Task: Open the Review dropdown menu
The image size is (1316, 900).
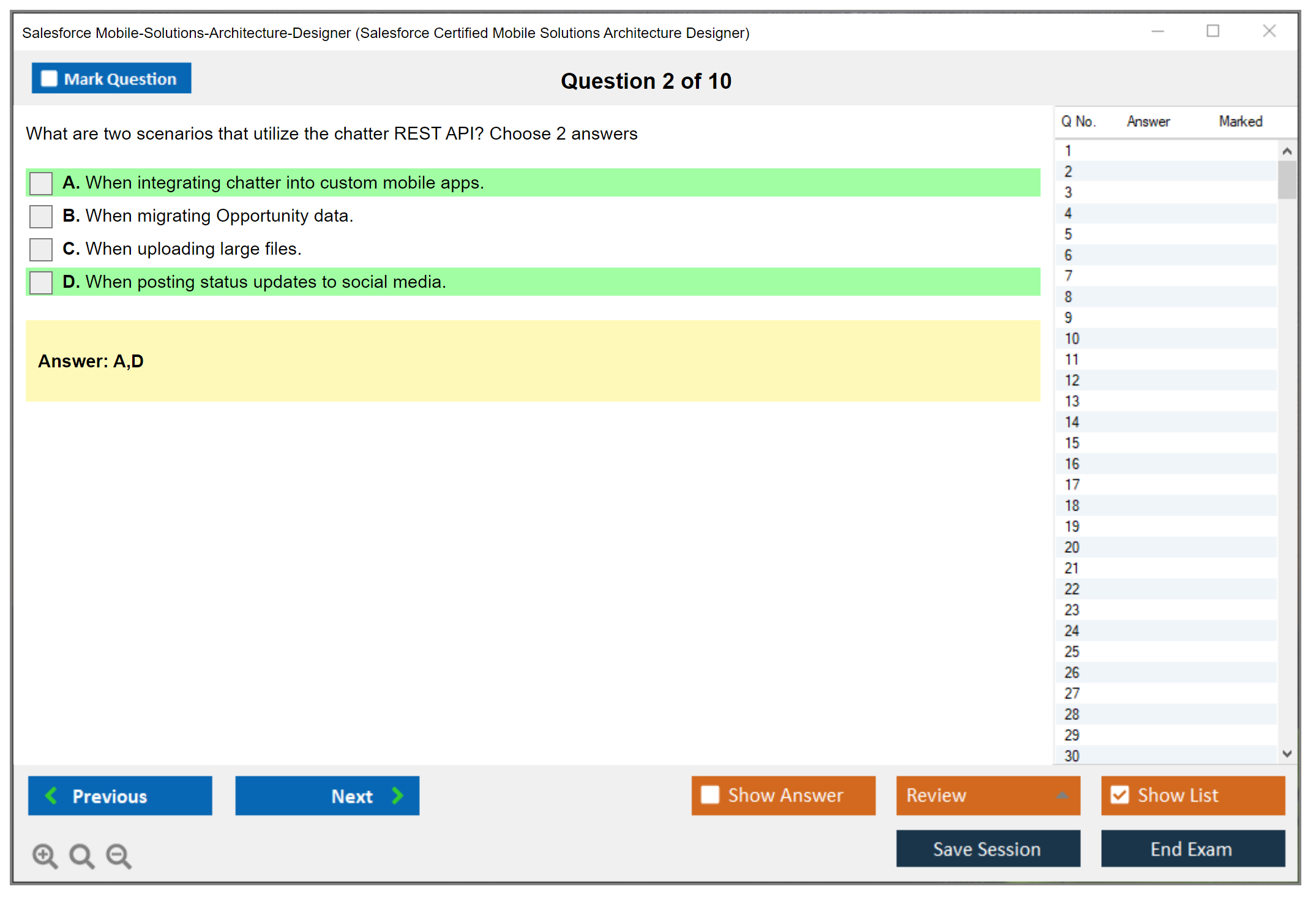Action: click(x=987, y=795)
